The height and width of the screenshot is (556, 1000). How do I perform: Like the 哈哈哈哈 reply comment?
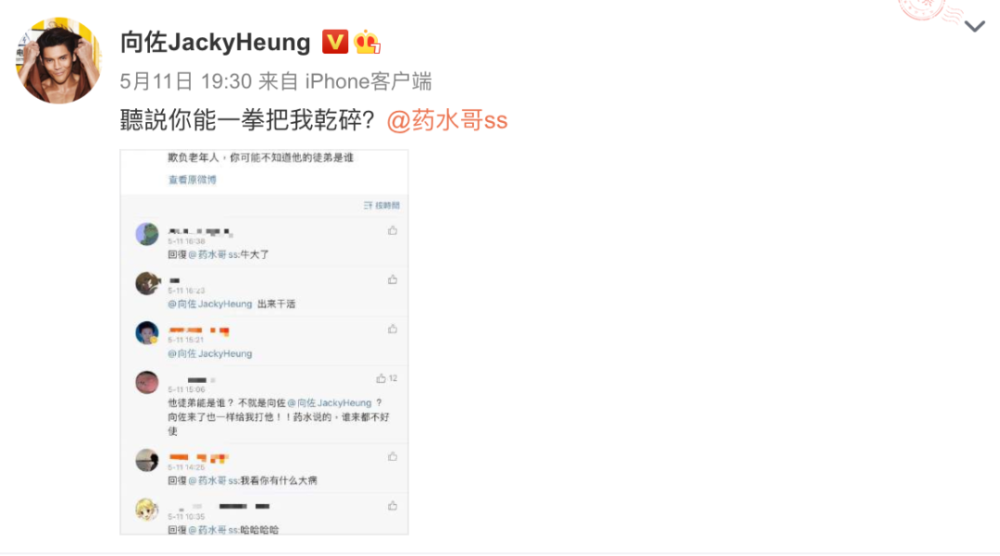point(392,506)
